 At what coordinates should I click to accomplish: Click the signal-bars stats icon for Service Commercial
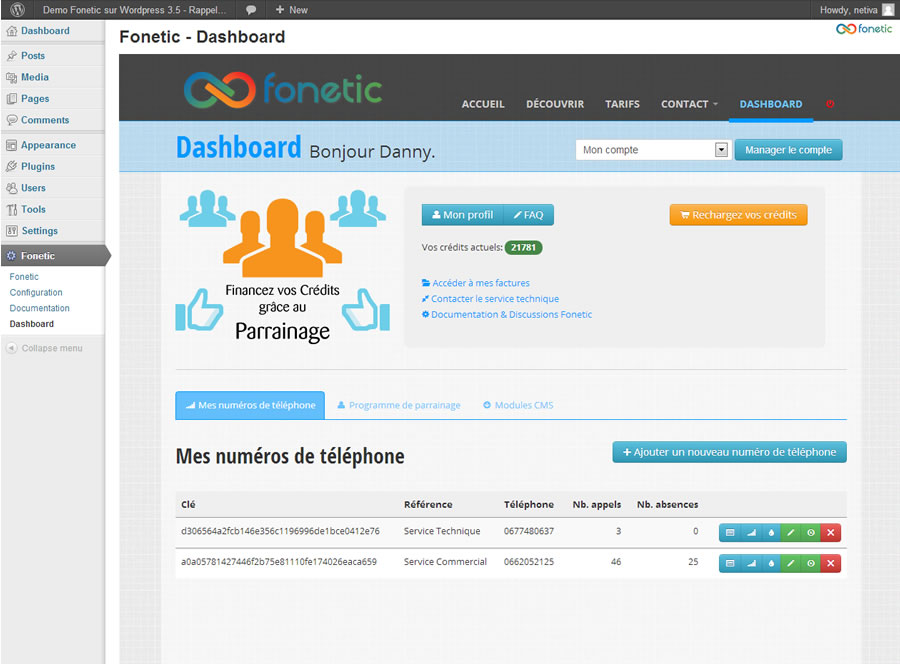point(751,563)
